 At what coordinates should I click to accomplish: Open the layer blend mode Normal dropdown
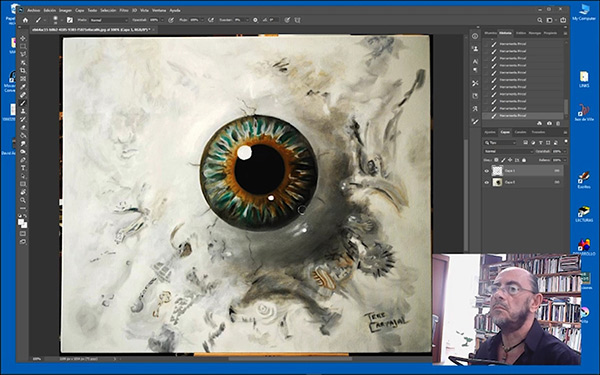tap(509, 151)
